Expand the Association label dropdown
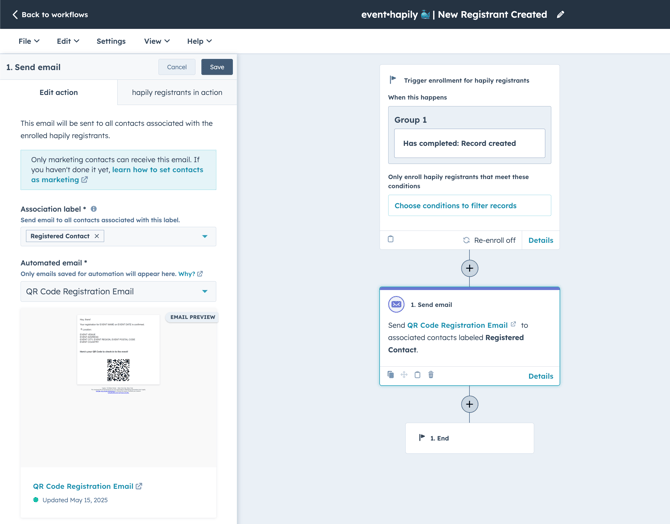Viewport: 670px width, 524px height. pos(205,237)
